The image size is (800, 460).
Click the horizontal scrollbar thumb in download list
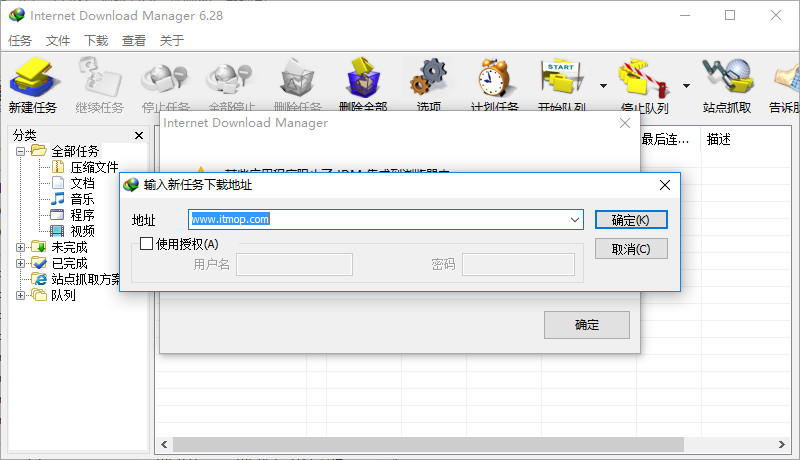[x=429, y=444]
